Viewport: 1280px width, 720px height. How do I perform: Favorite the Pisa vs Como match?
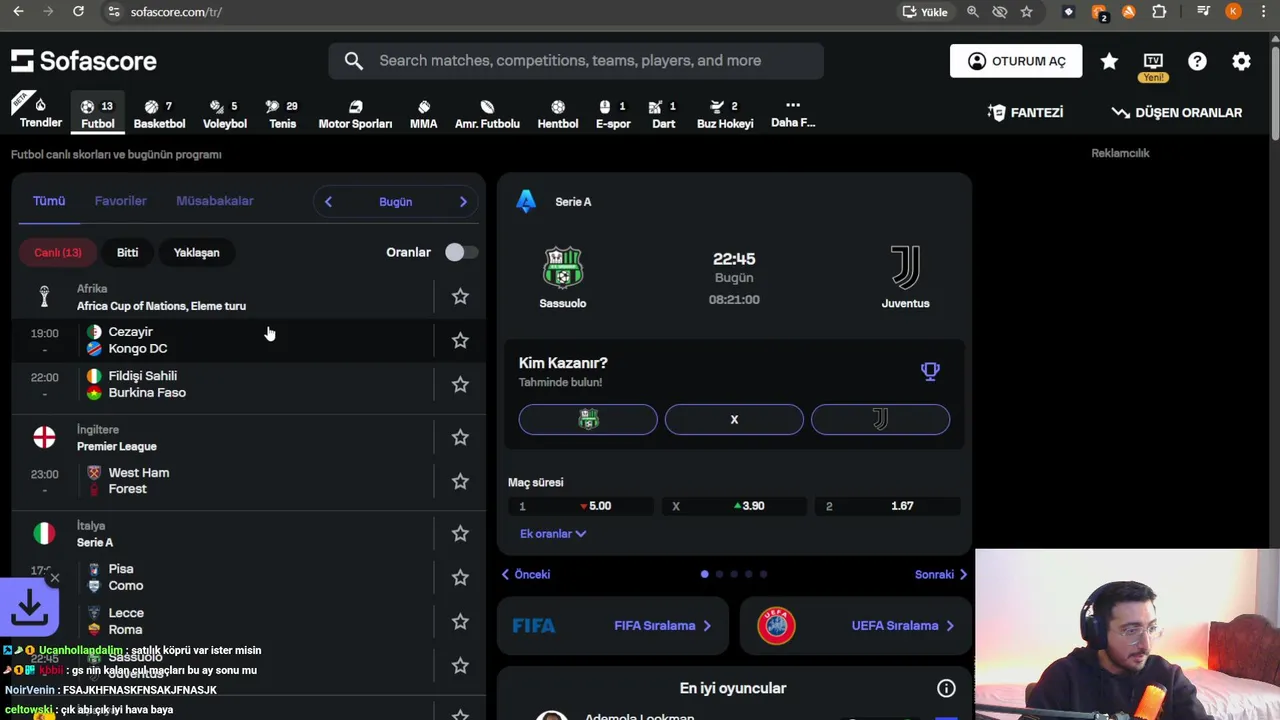[460, 578]
